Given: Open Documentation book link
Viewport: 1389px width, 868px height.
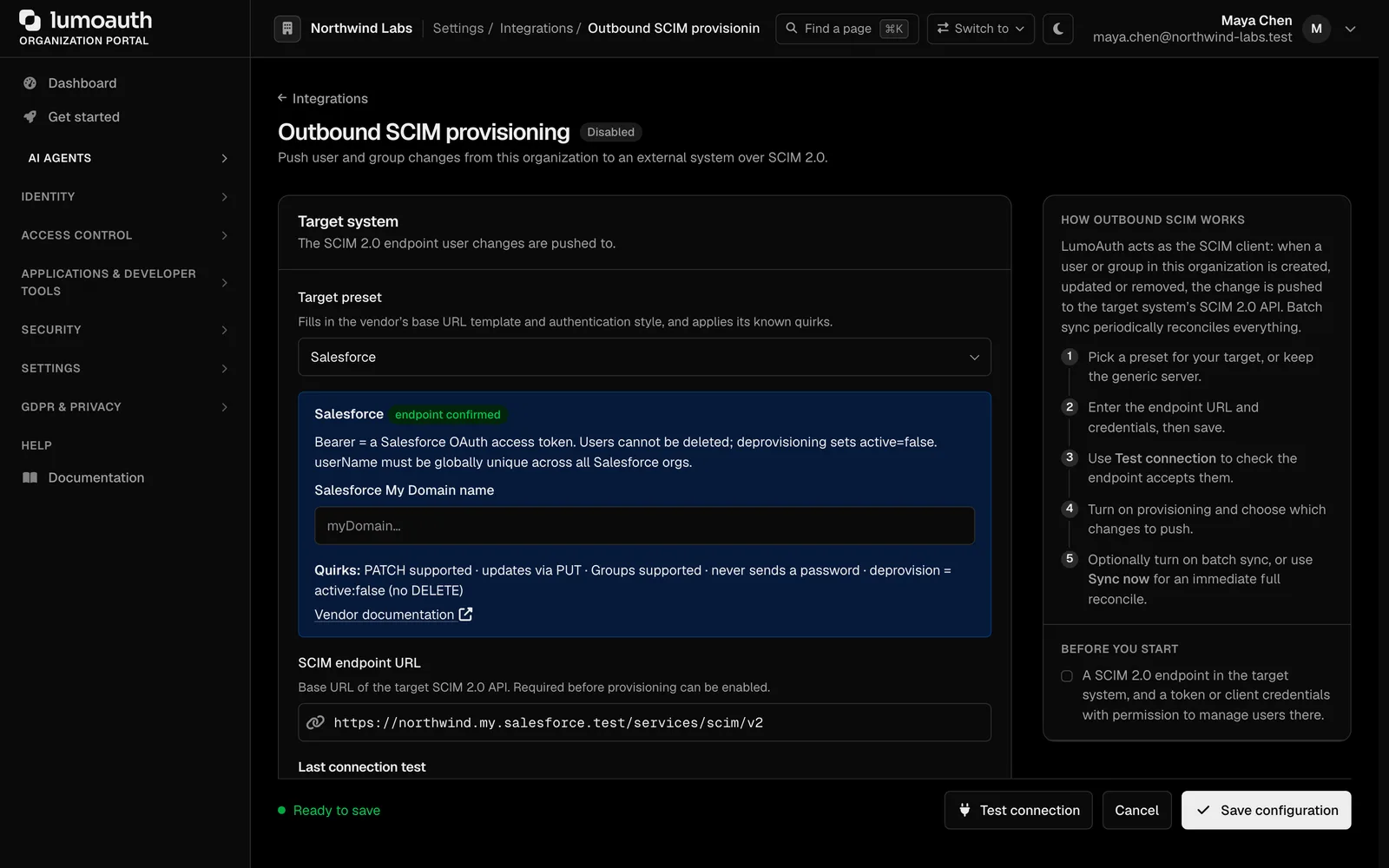Looking at the screenshot, I should point(95,477).
